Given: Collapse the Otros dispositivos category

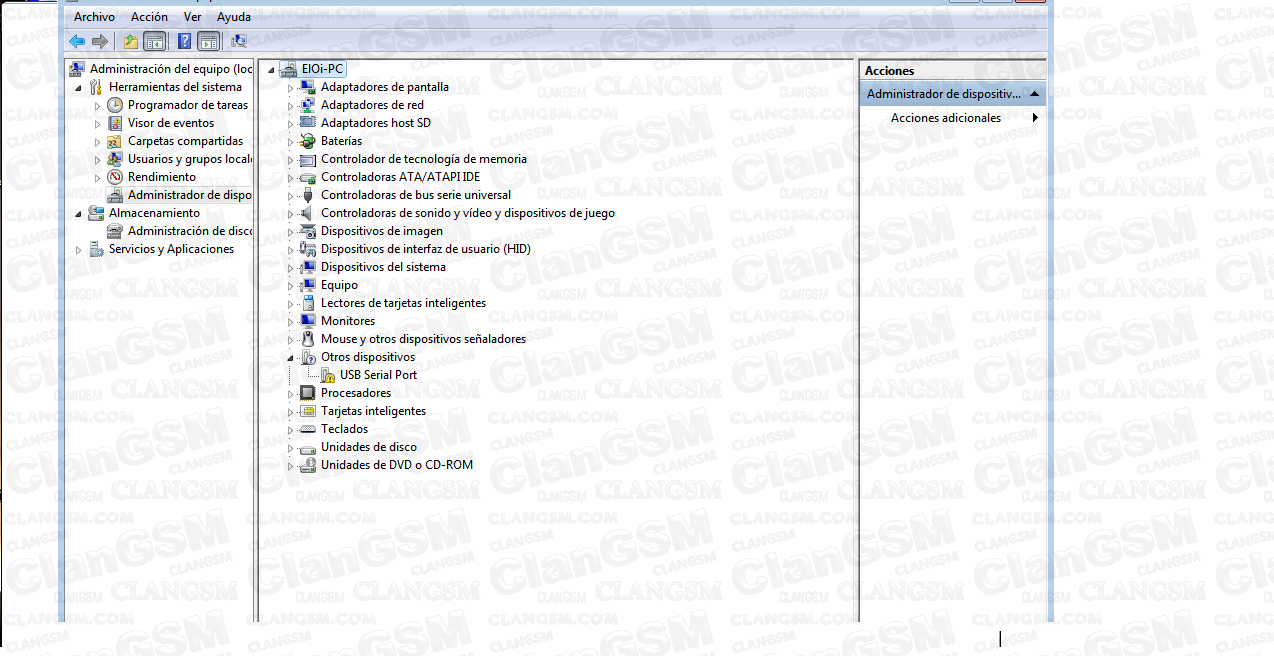Looking at the screenshot, I should (292, 357).
